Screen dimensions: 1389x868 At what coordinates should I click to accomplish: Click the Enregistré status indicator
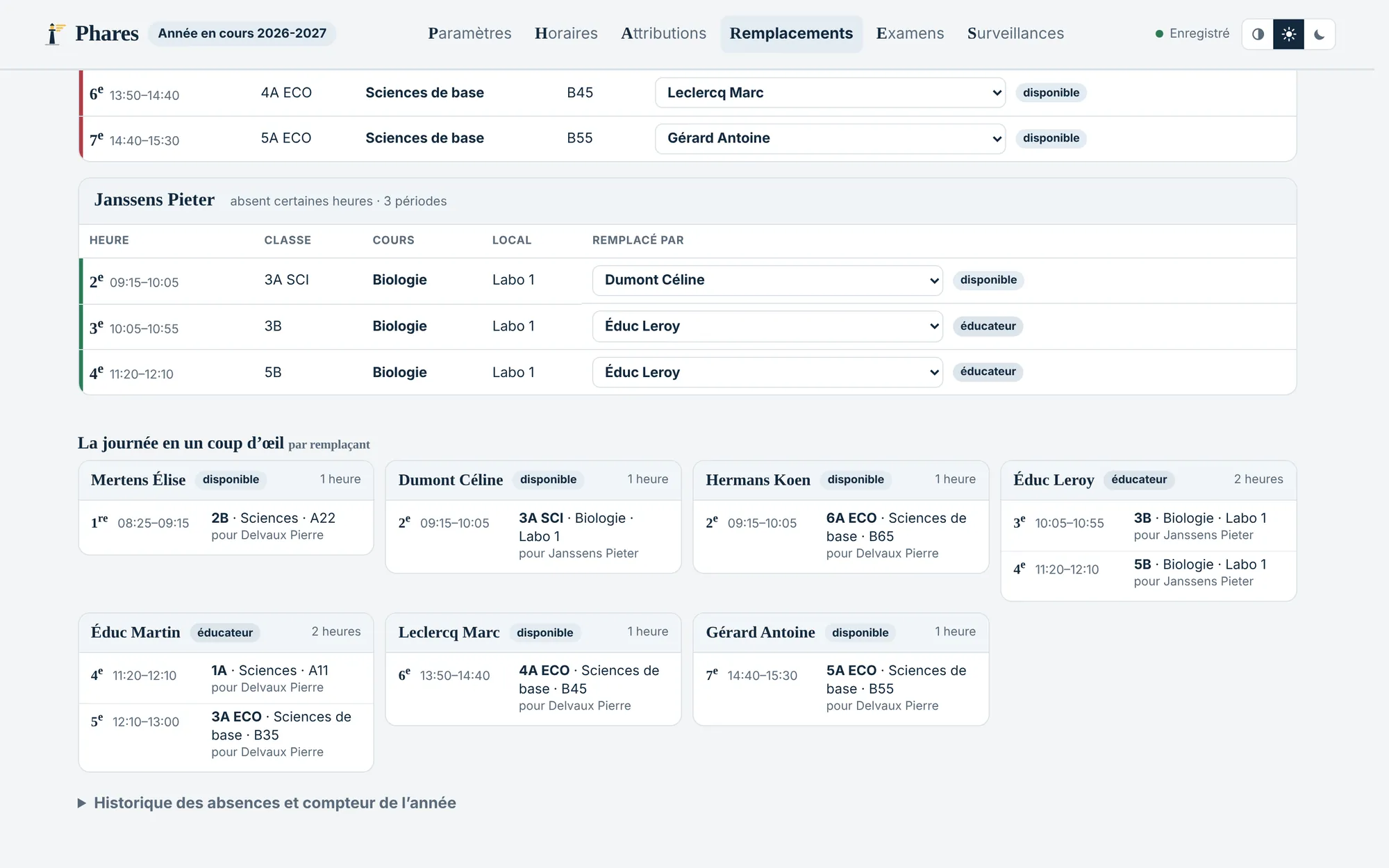coord(1192,33)
